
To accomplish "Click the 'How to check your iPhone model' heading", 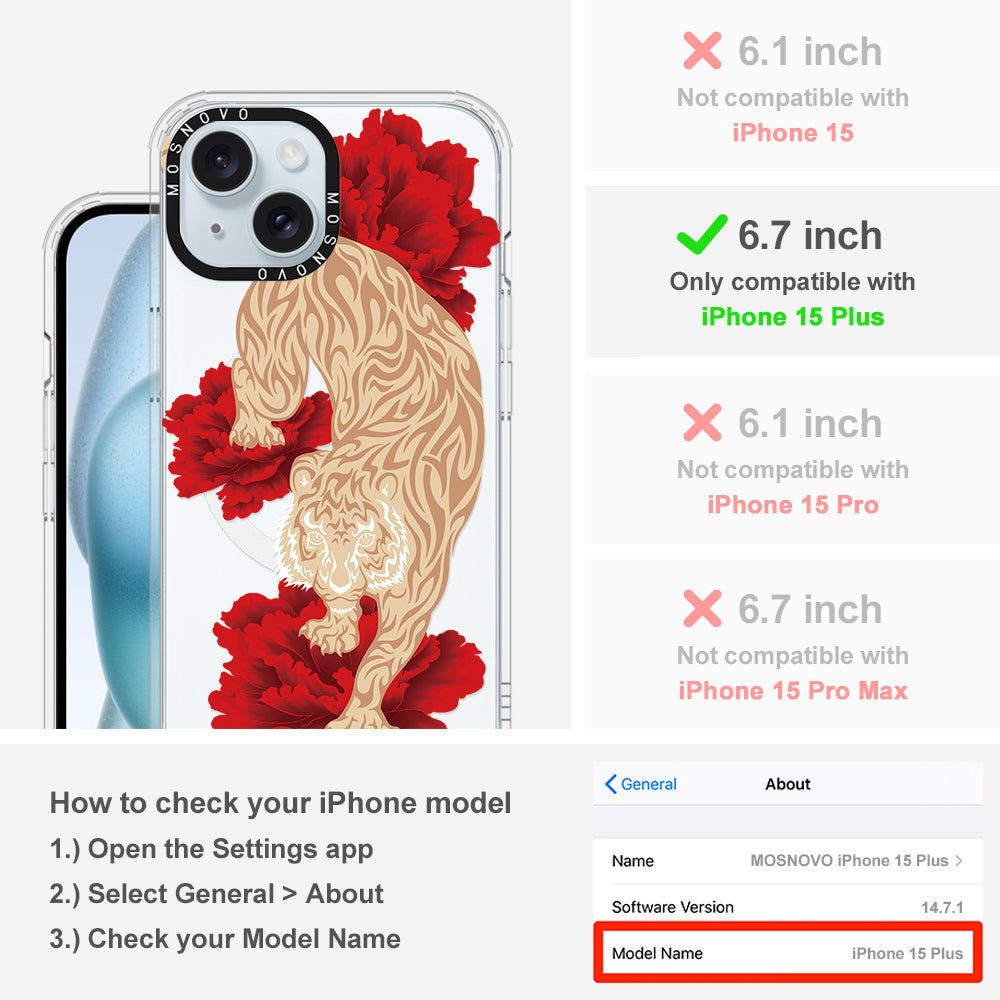I will click(281, 803).
